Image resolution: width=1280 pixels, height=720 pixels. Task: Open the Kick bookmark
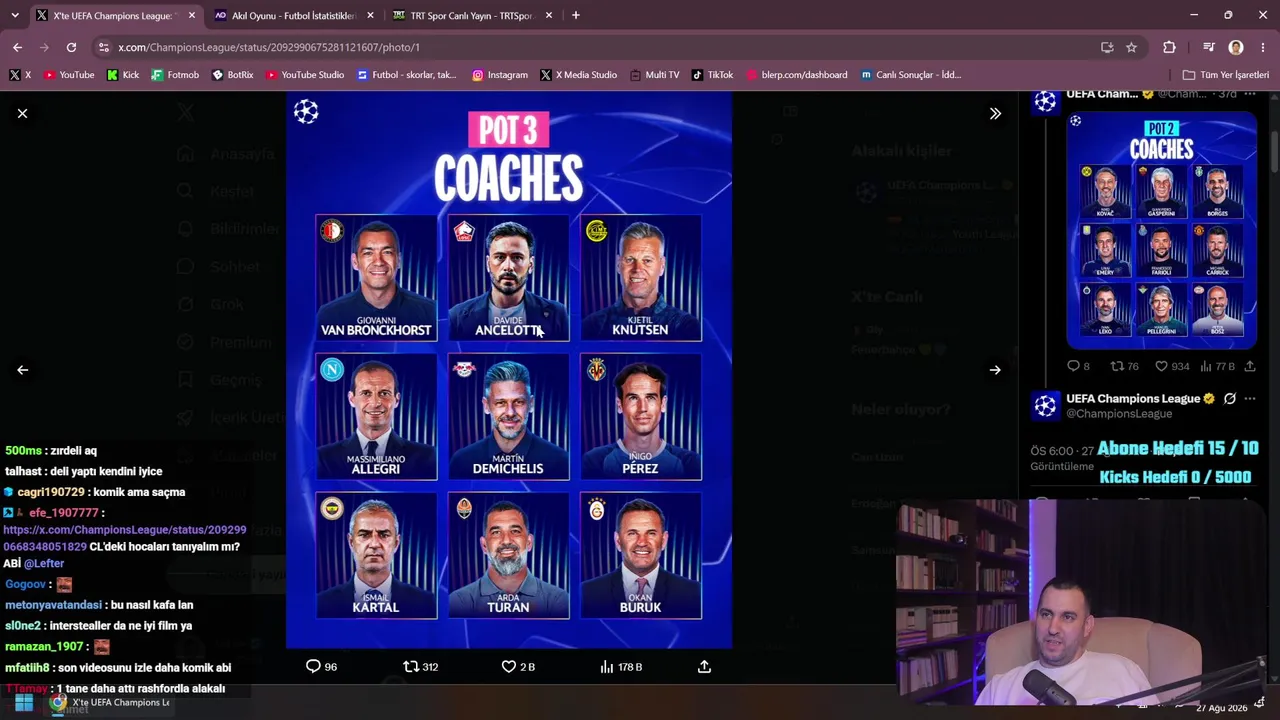(x=123, y=75)
